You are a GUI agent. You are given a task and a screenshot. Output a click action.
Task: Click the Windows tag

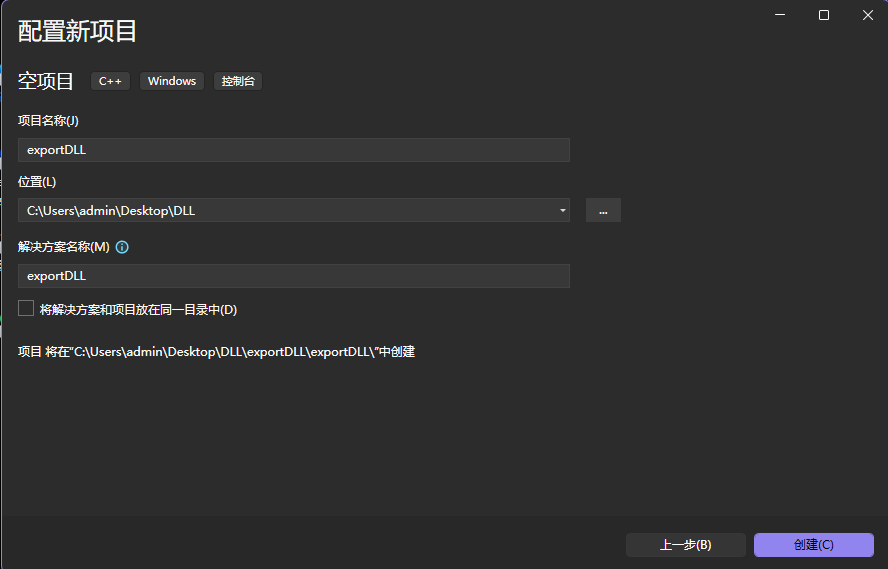point(172,81)
